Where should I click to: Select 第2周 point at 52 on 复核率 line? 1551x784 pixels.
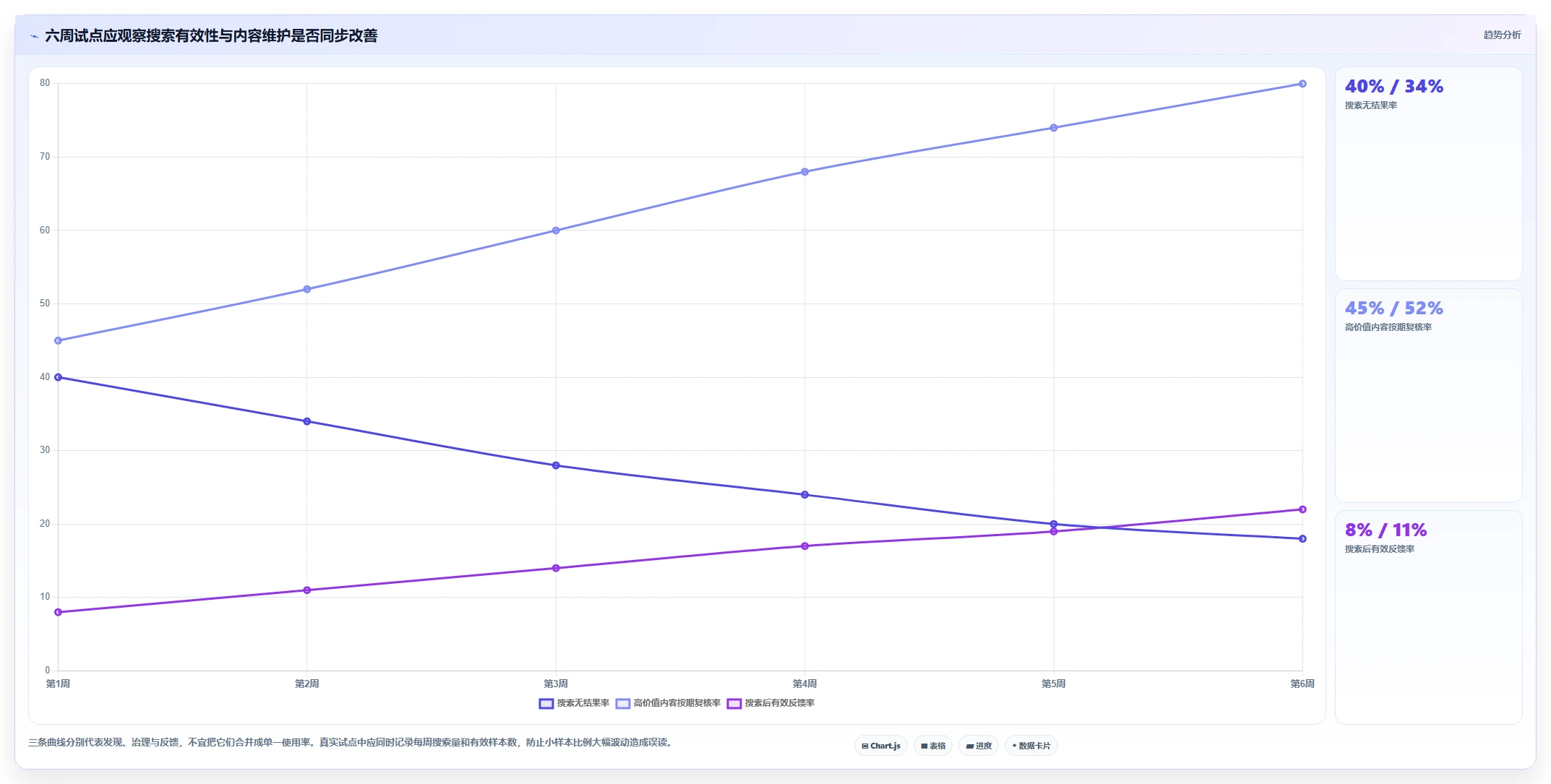307,289
